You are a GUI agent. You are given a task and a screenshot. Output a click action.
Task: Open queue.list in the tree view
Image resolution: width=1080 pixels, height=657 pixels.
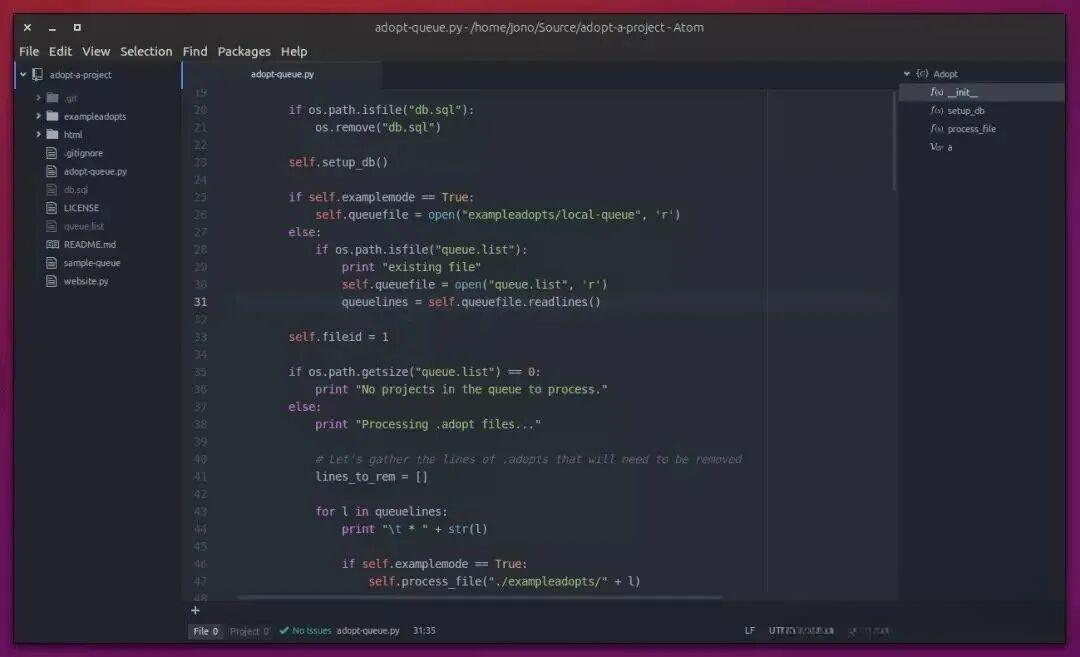(83, 226)
